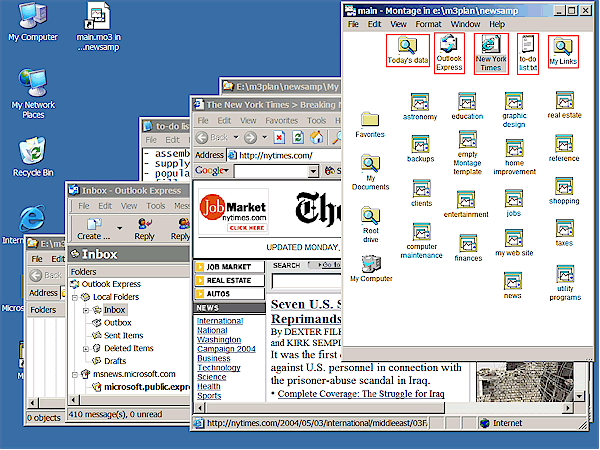
Task: Open the astronomy Montage icon
Action: [x=420, y=106]
